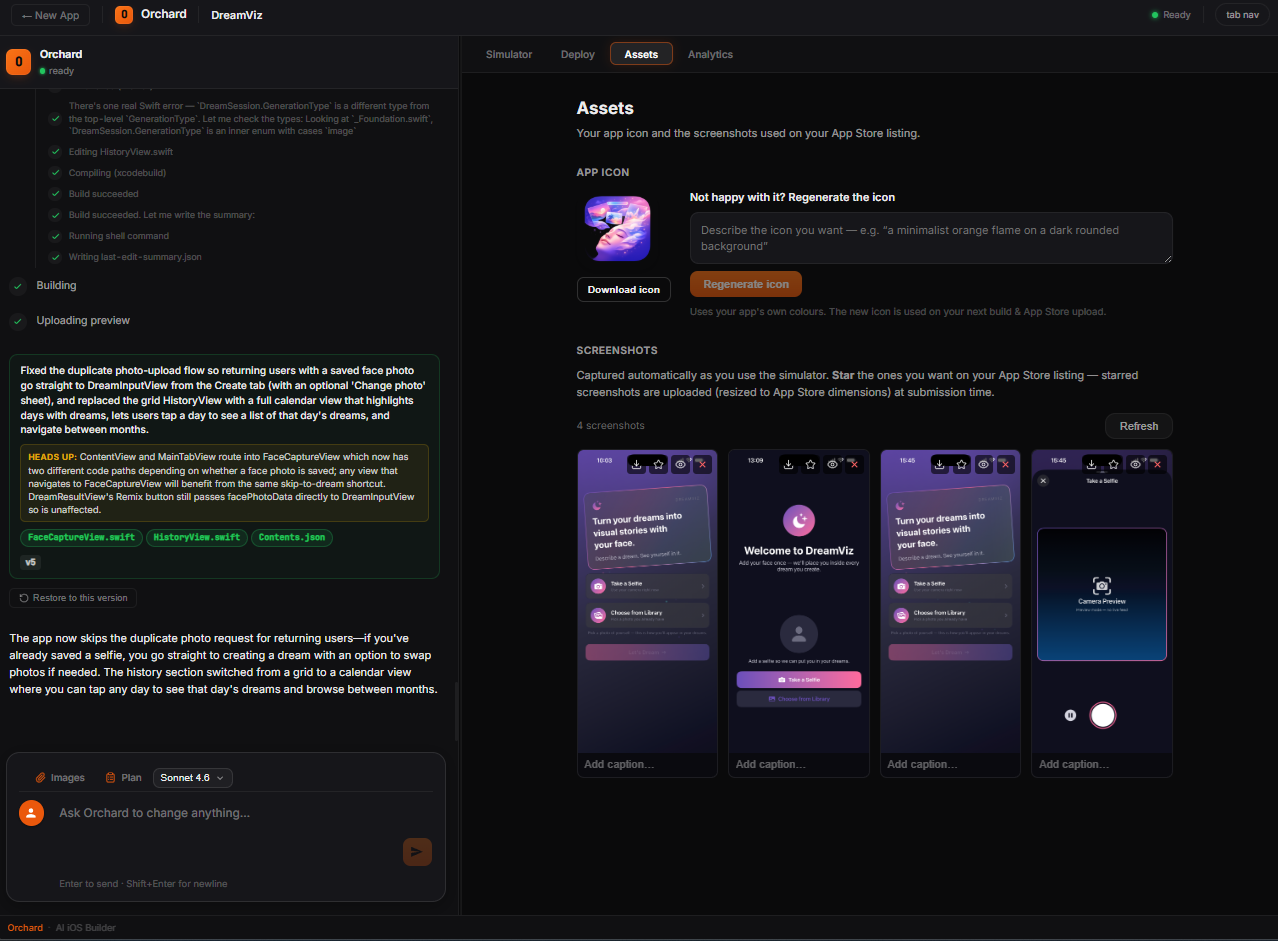Download the 13:09 Welcome to DreamViz screenshot
The width and height of the screenshot is (1278, 941).
(x=788, y=464)
